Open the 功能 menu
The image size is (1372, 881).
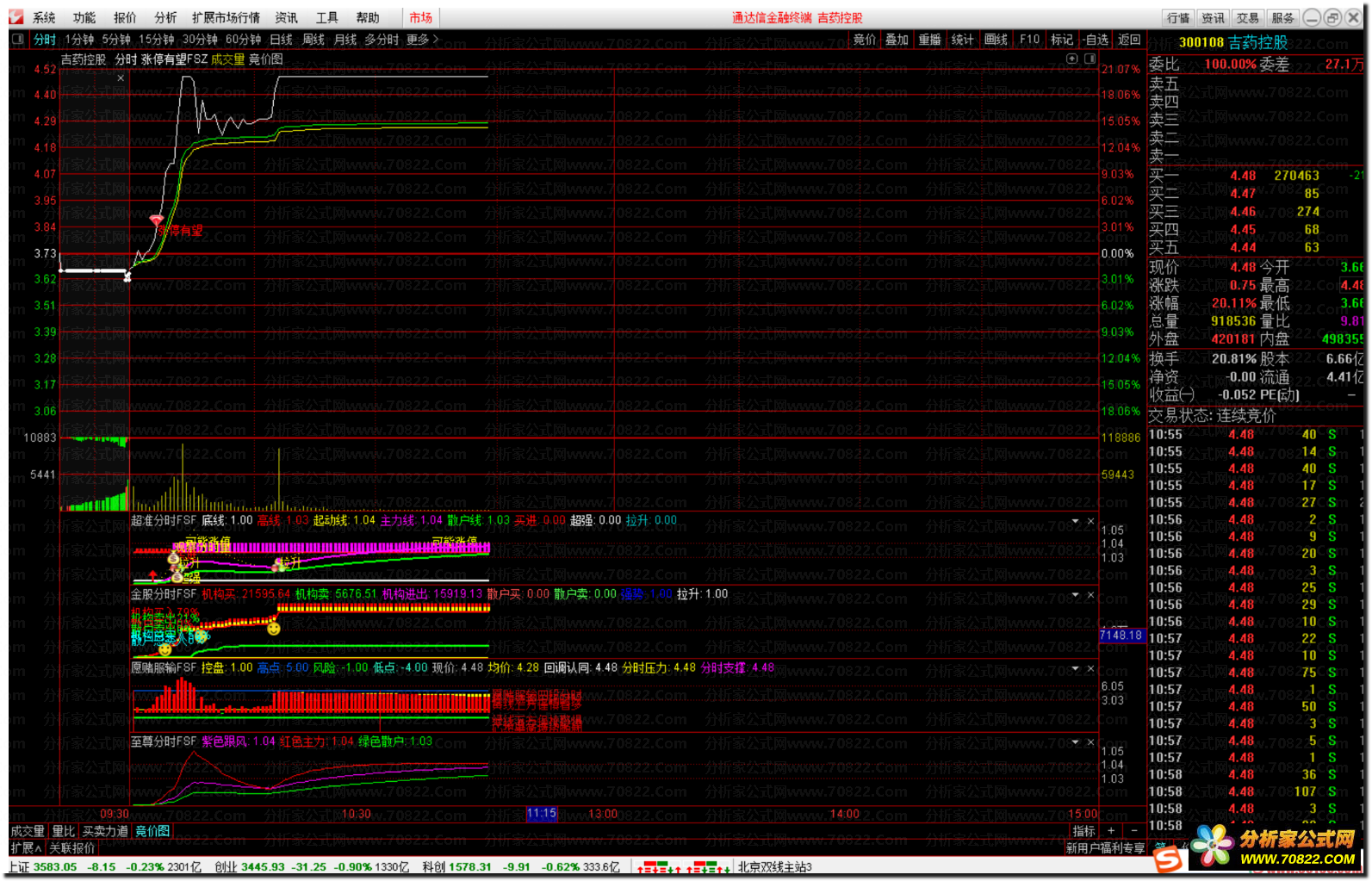click(84, 18)
